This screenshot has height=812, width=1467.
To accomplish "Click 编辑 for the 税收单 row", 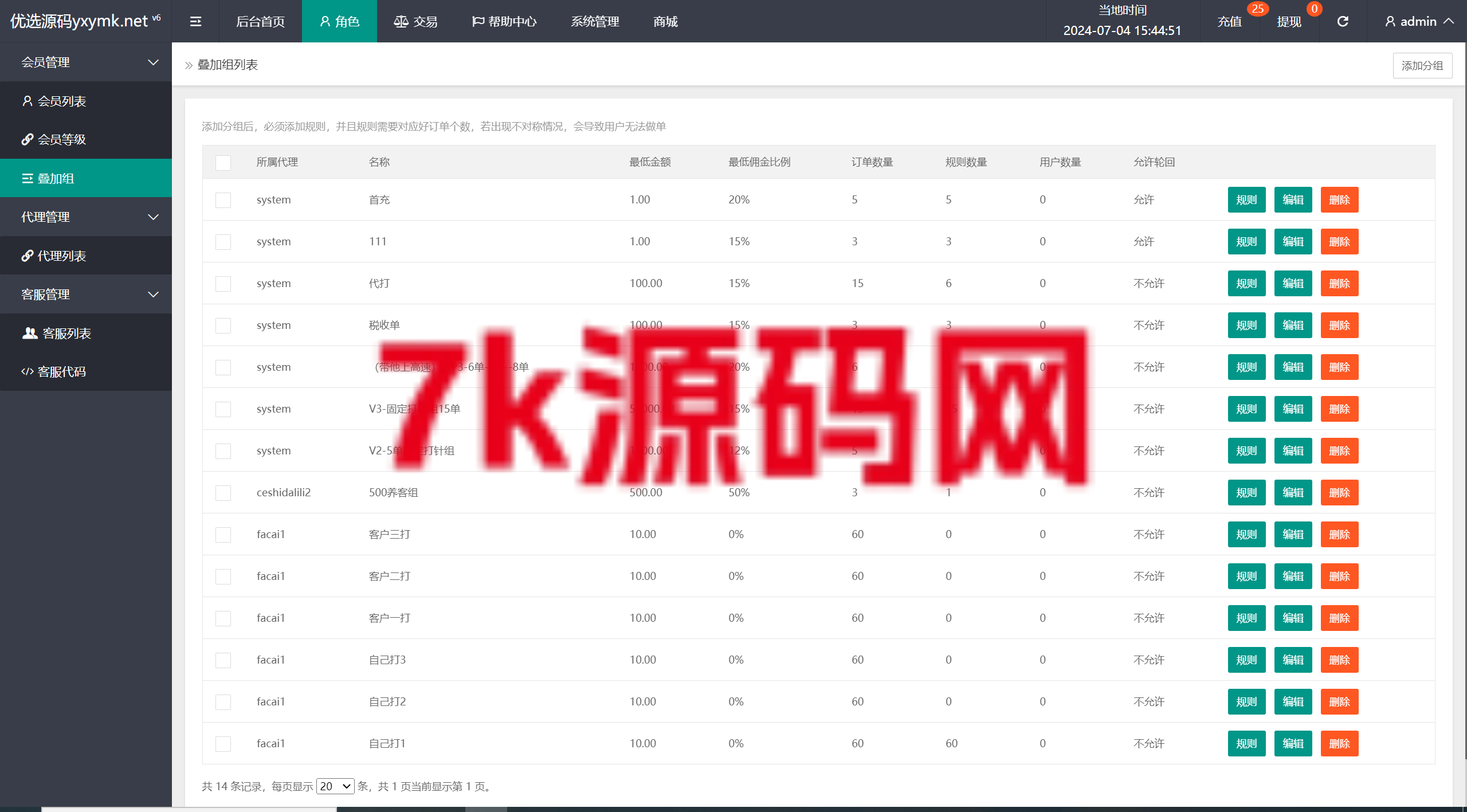I will (1293, 325).
